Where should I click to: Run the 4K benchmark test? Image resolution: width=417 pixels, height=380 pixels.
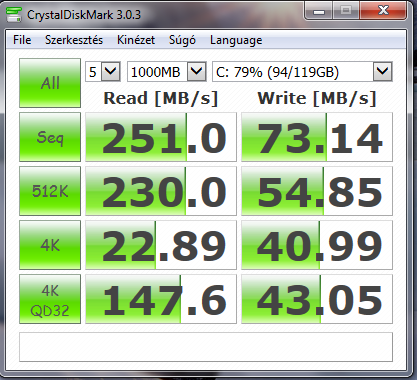50,245
